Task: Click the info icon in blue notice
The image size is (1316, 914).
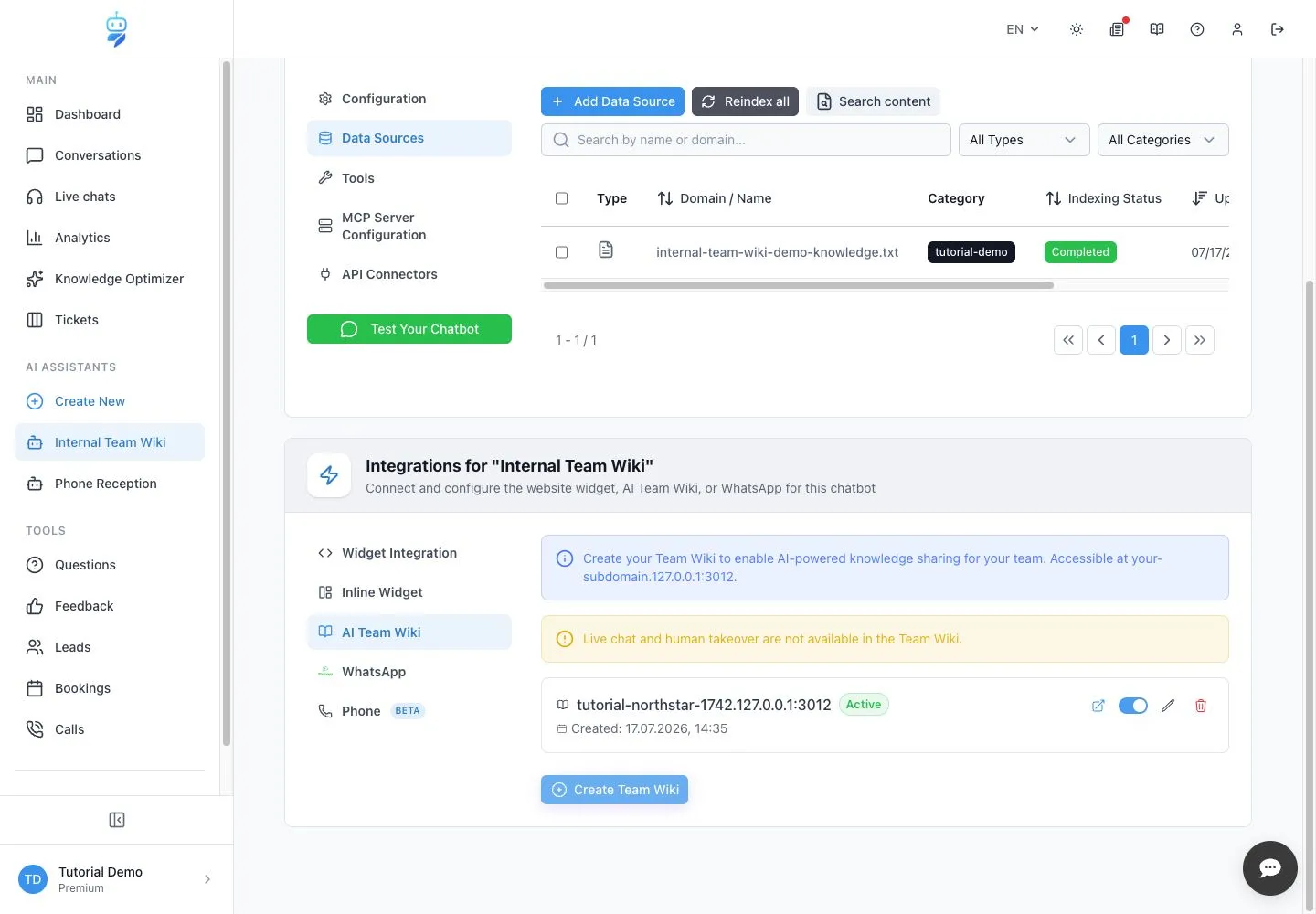Action: click(x=565, y=558)
